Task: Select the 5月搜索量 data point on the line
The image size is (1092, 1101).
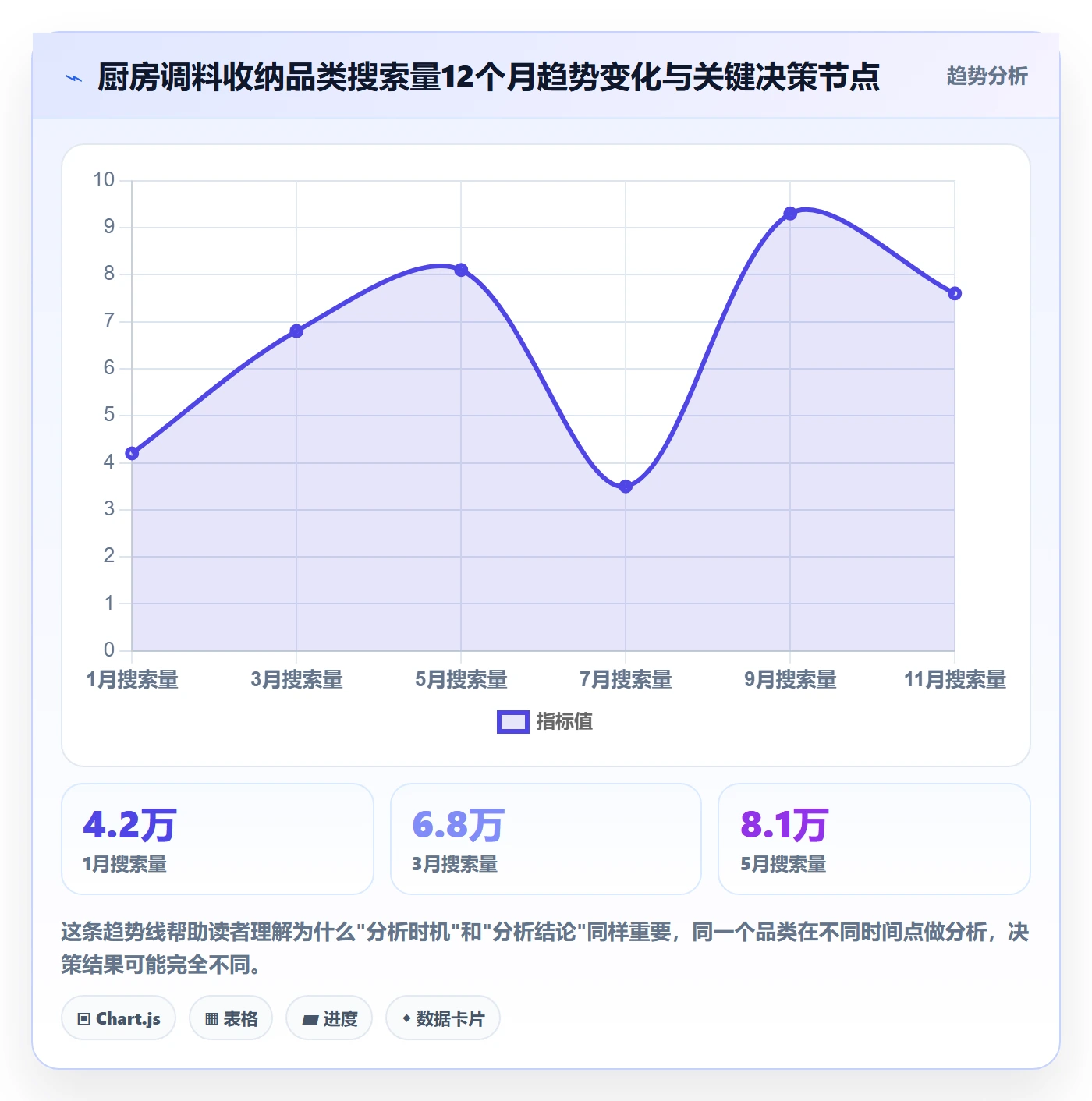Action: click(x=461, y=270)
